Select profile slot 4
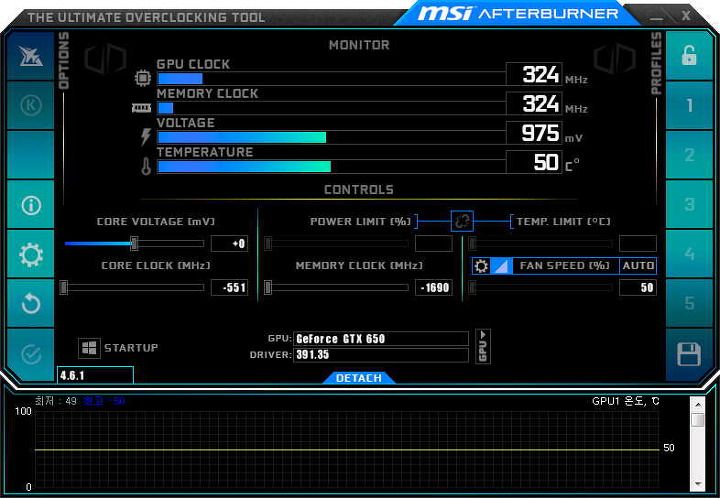Image resolution: width=720 pixels, height=498 pixels. point(689,254)
